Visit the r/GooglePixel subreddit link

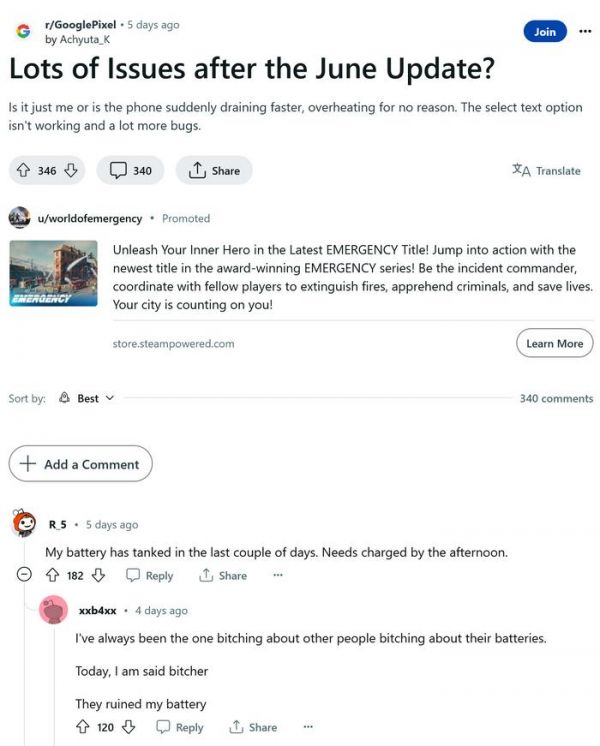pyautogui.click(x=76, y=24)
